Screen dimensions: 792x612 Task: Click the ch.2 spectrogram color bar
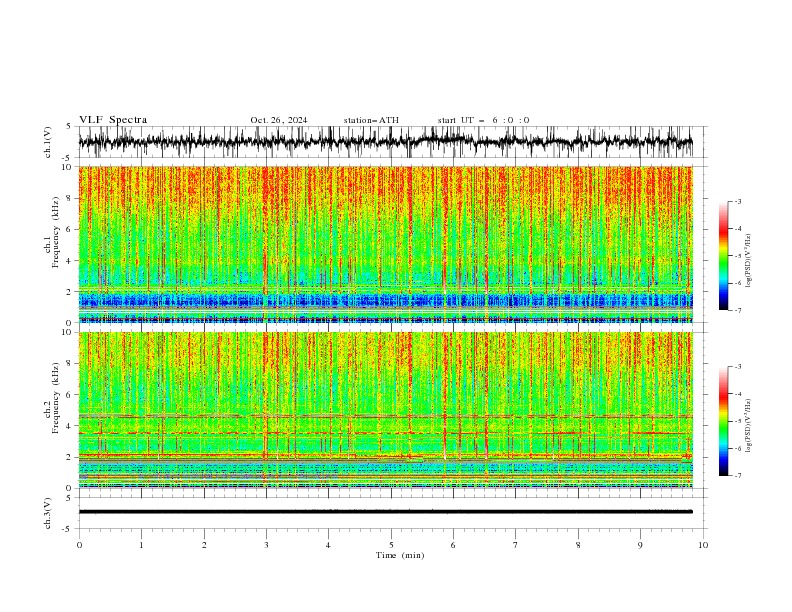723,421
